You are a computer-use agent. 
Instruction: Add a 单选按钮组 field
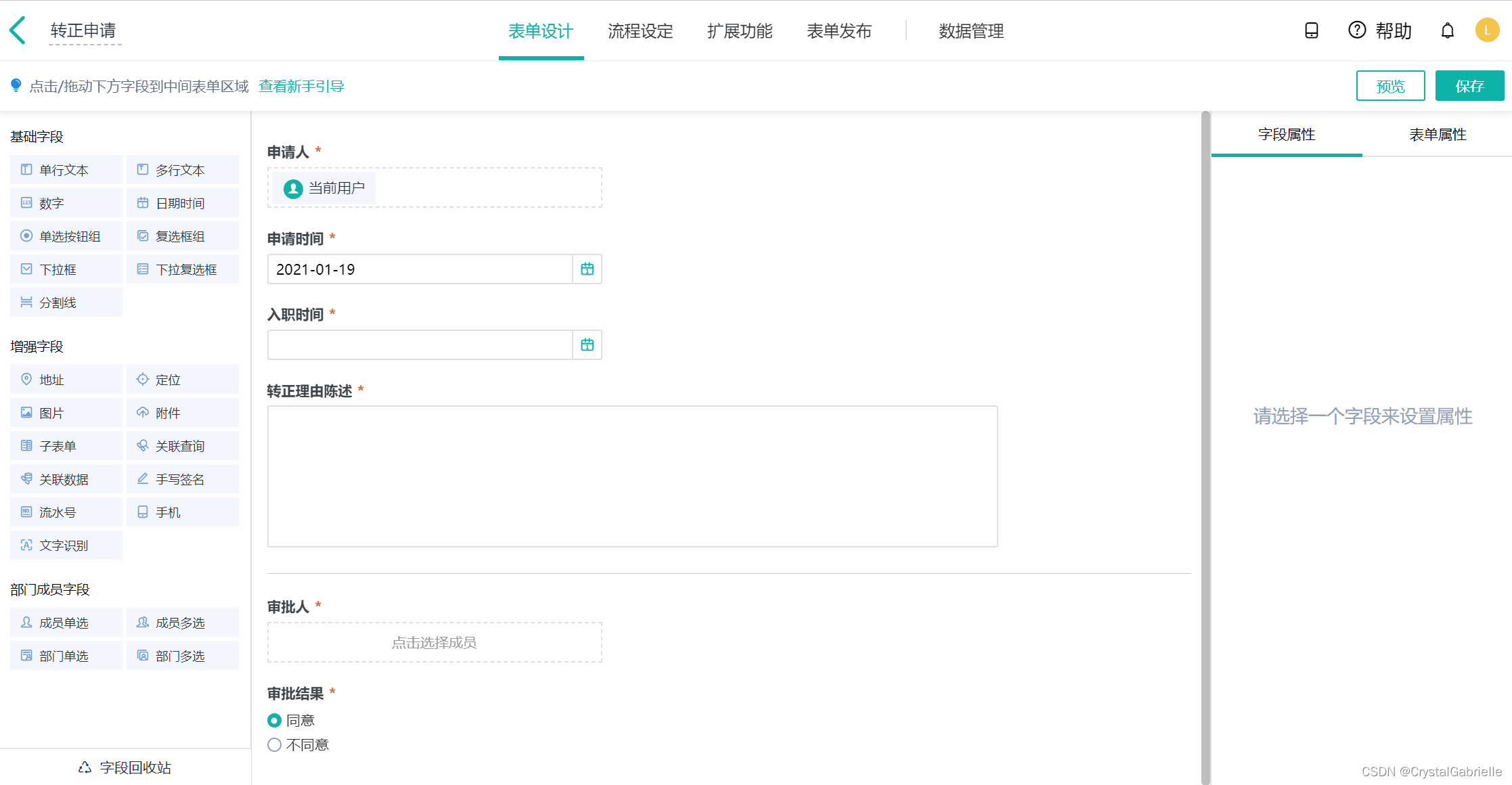pos(66,236)
